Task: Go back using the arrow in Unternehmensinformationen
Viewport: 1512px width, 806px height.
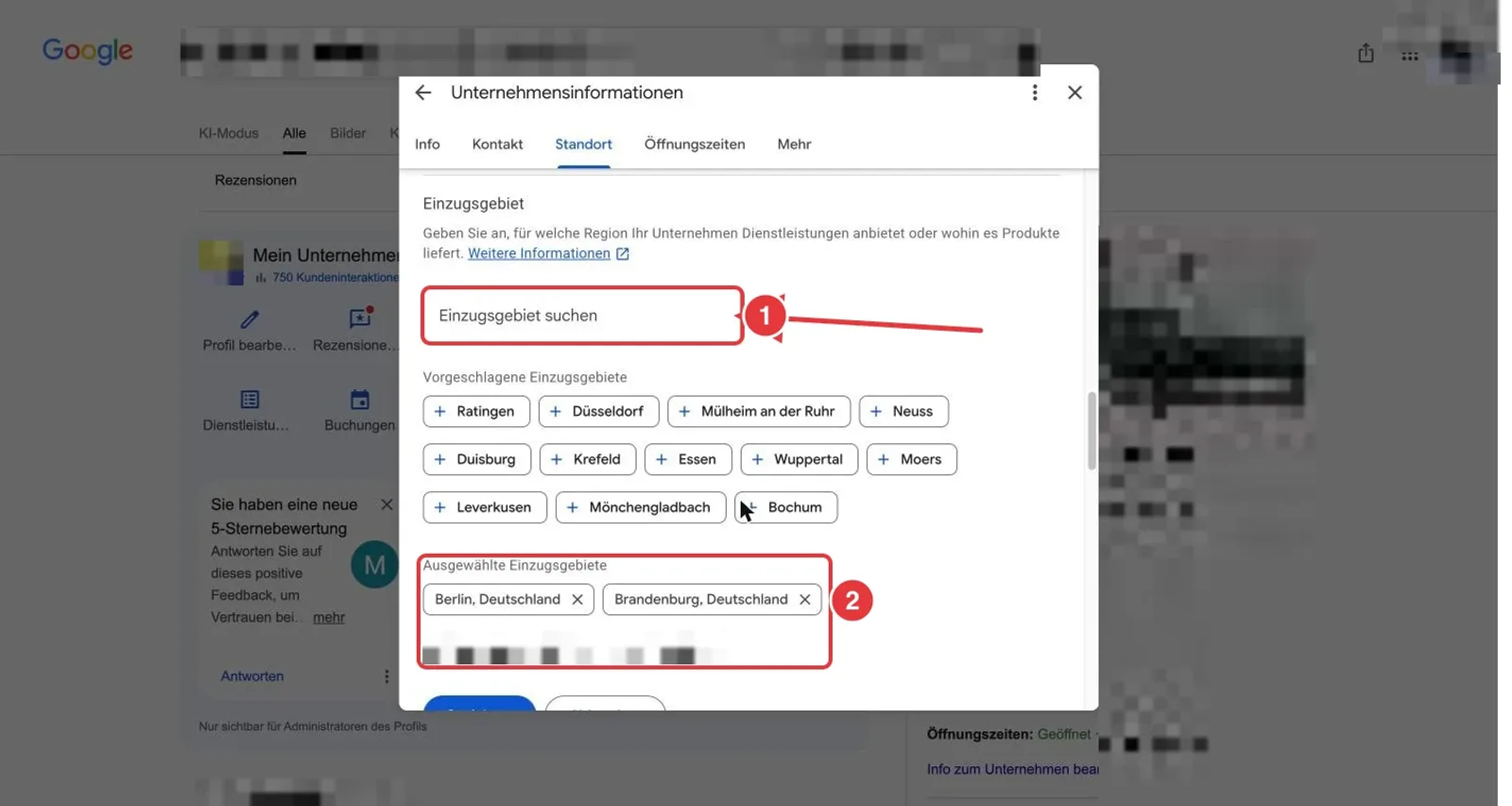Action: tap(422, 93)
